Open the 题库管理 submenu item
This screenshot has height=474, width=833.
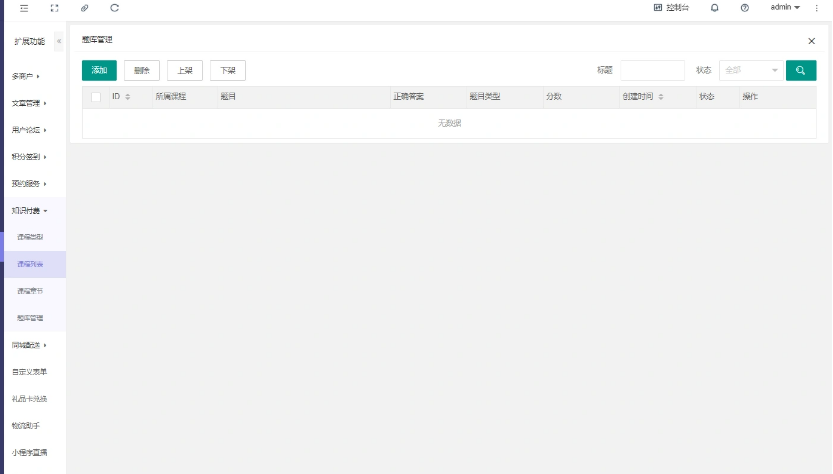coord(30,318)
